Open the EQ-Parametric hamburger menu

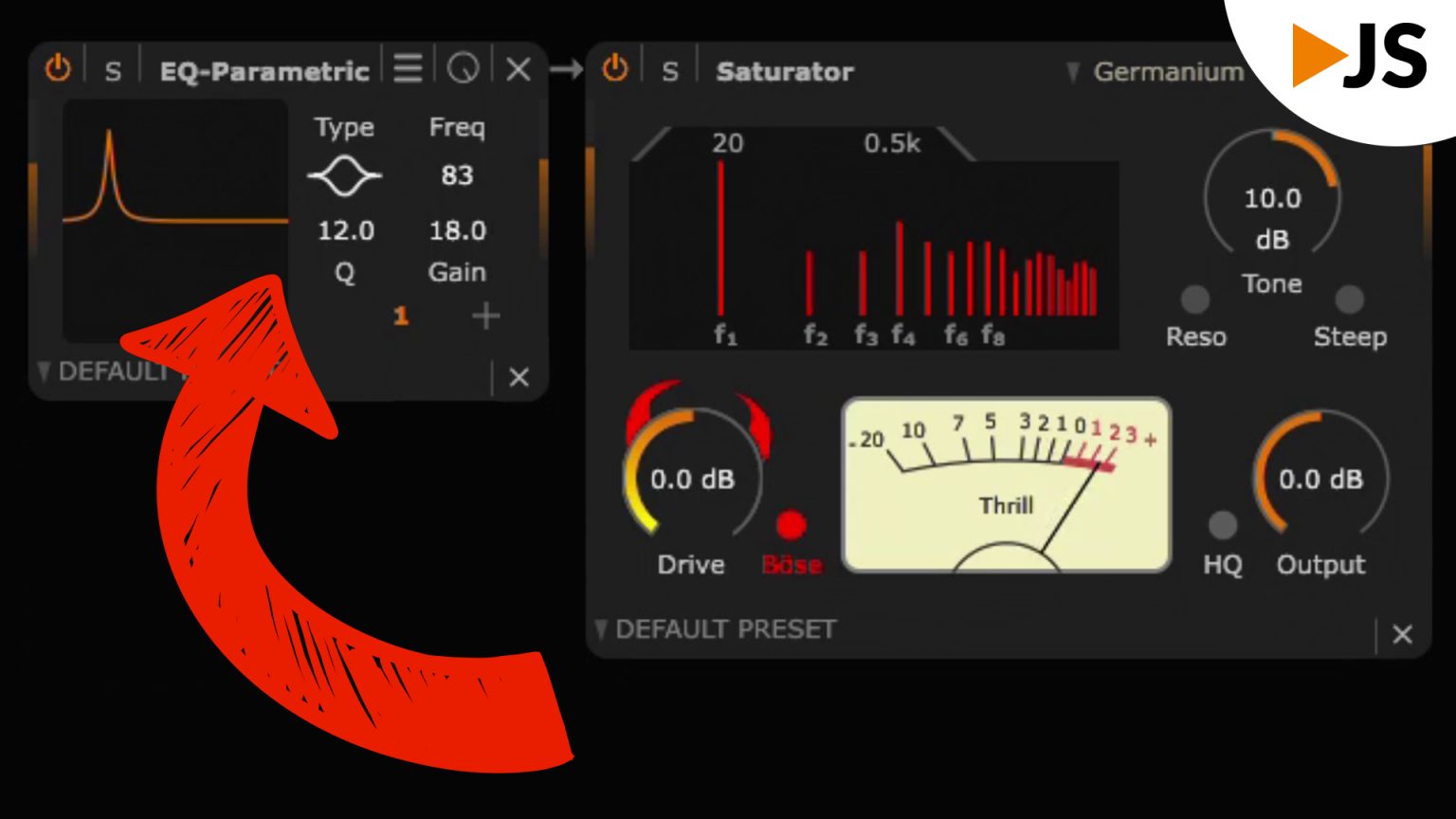(408, 68)
